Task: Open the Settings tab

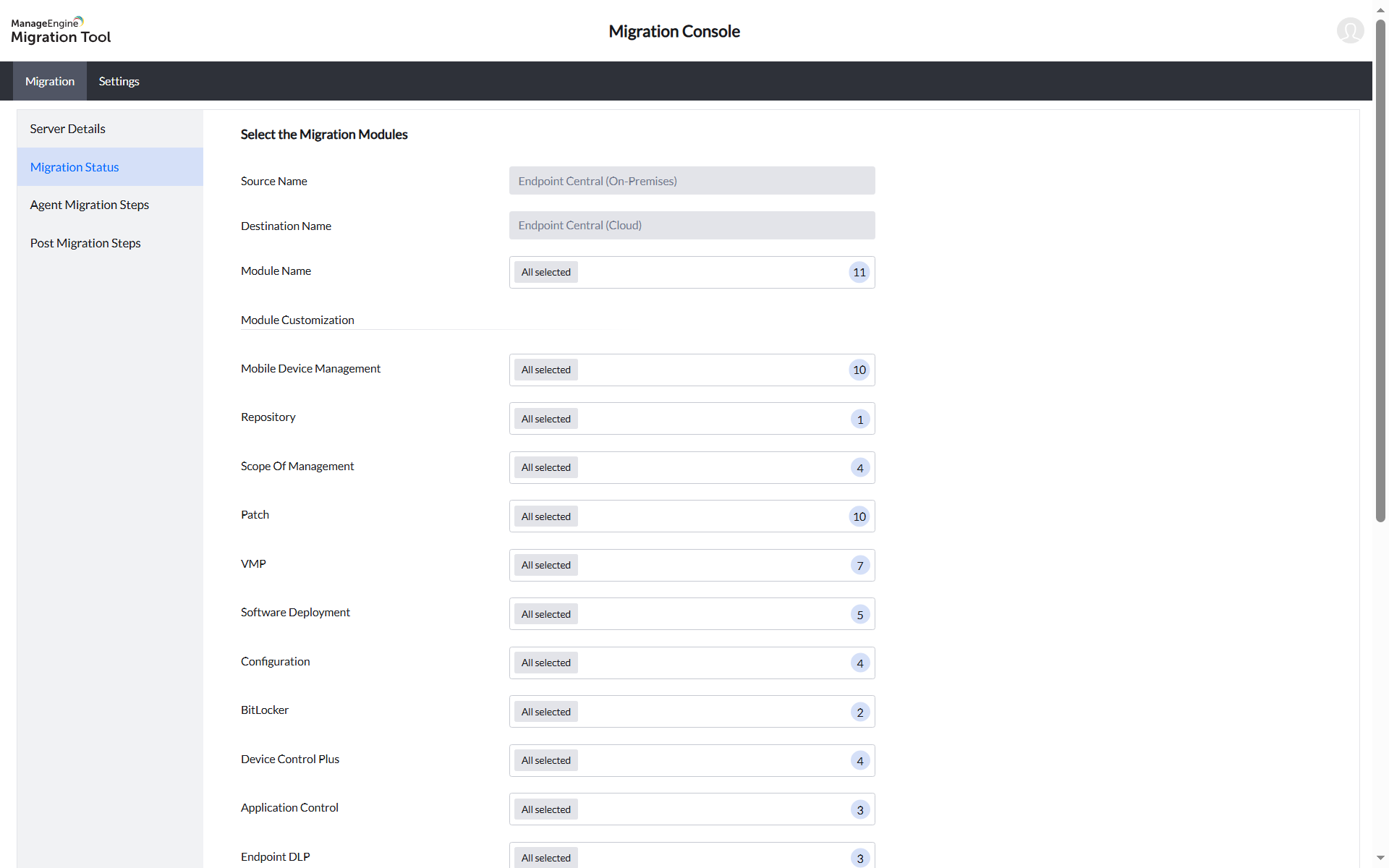Action: click(x=119, y=81)
